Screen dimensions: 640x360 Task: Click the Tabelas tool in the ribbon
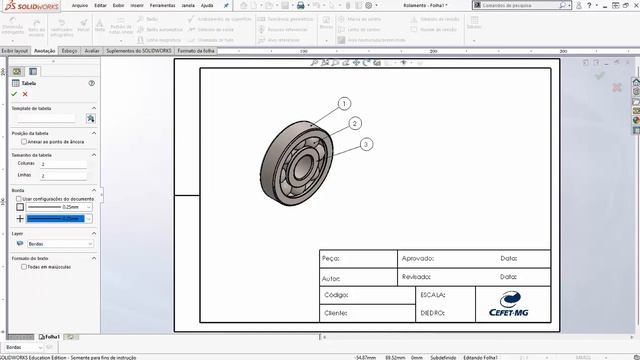(x=474, y=22)
